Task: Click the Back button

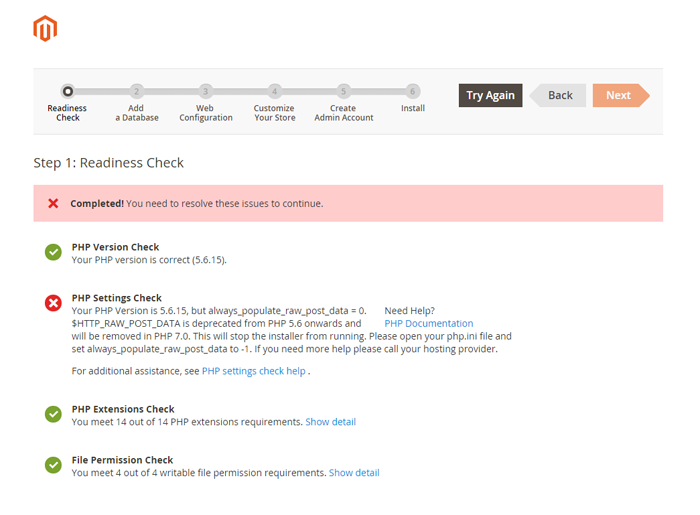Action: click(x=559, y=95)
